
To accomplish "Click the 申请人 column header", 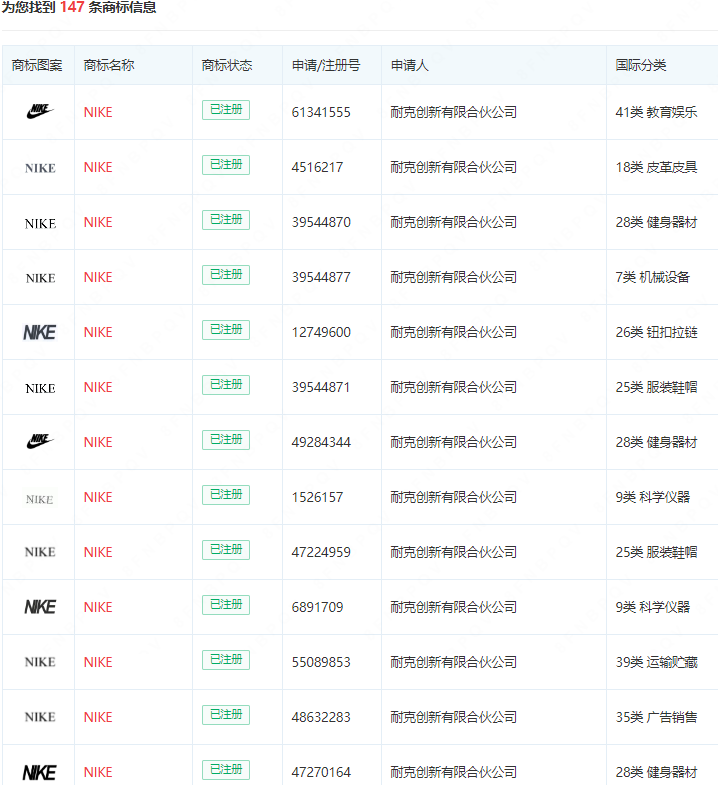I will [410, 65].
